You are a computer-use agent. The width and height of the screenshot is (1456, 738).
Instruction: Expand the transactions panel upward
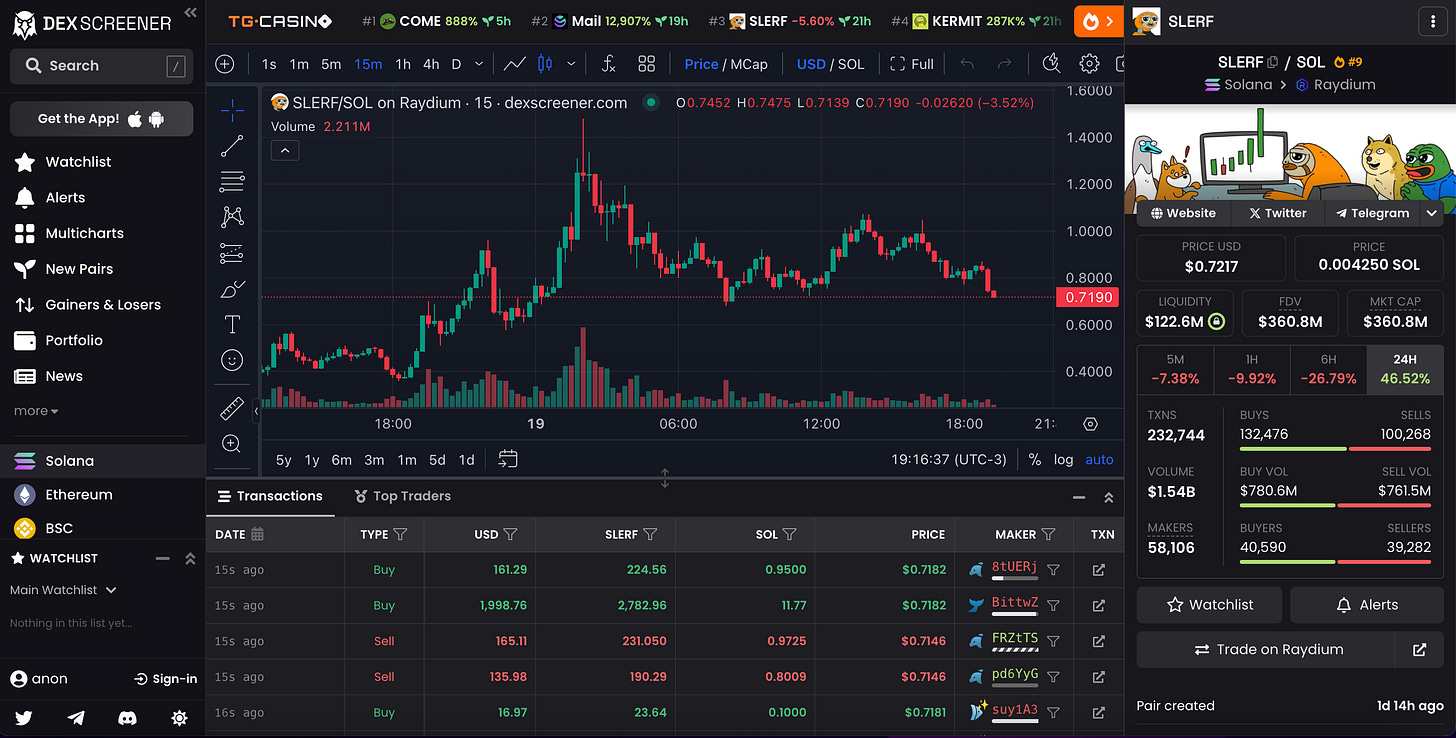pyautogui.click(x=1108, y=497)
